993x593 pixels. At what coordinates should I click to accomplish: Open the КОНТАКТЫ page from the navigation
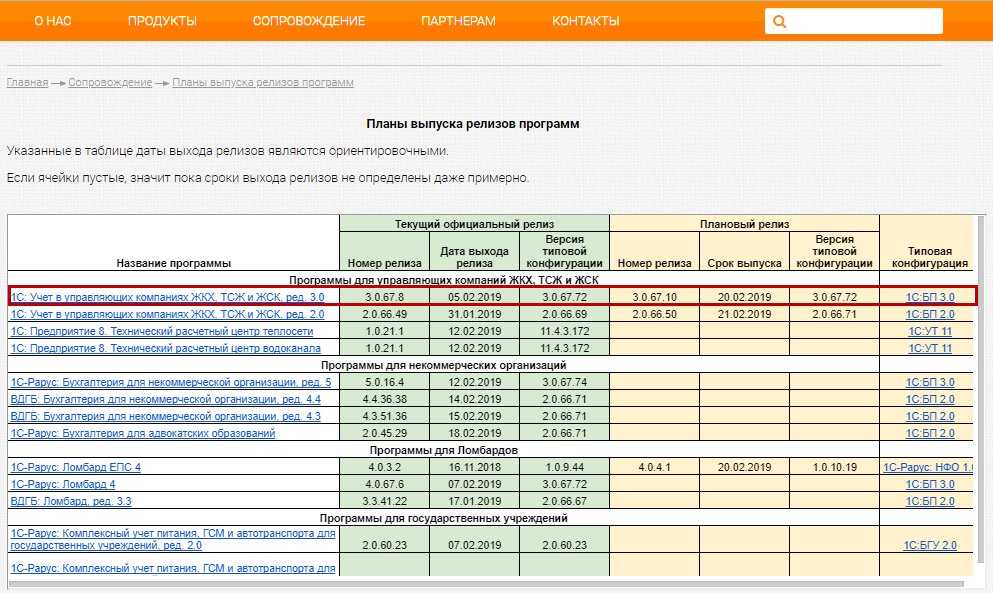point(586,21)
